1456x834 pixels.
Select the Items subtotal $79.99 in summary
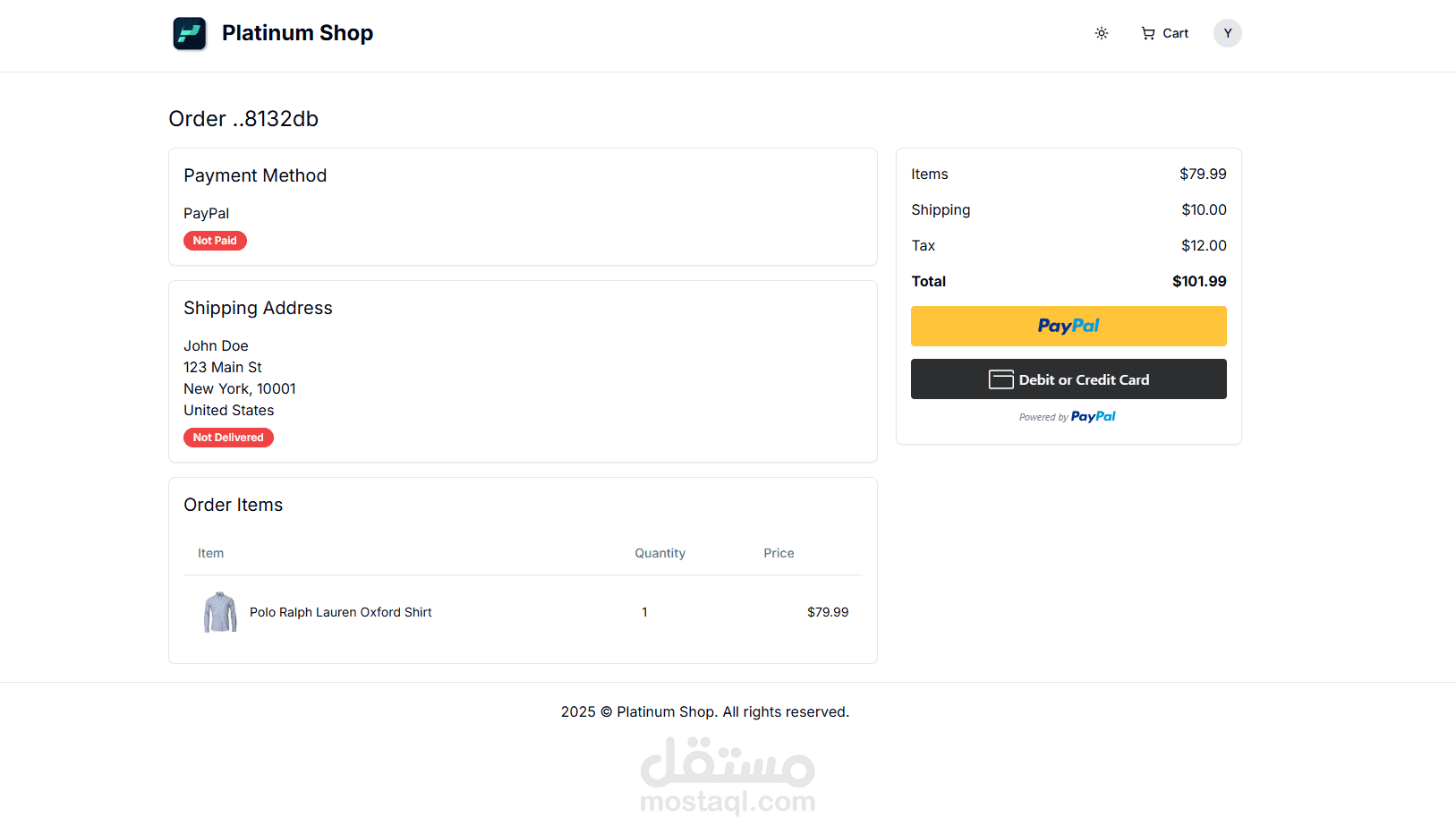[x=1203, y=174]
